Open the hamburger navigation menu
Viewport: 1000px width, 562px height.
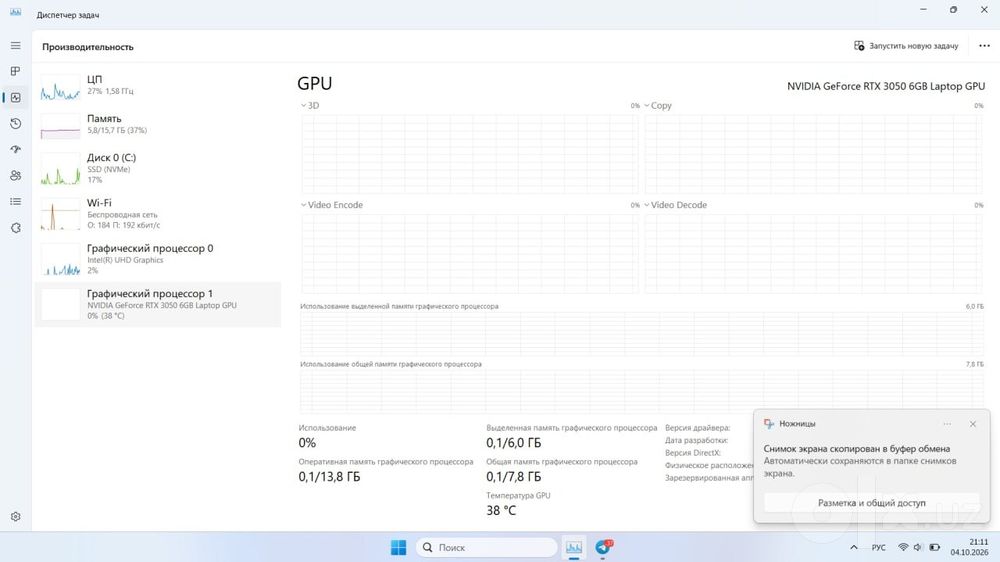[x=15, y=46]
